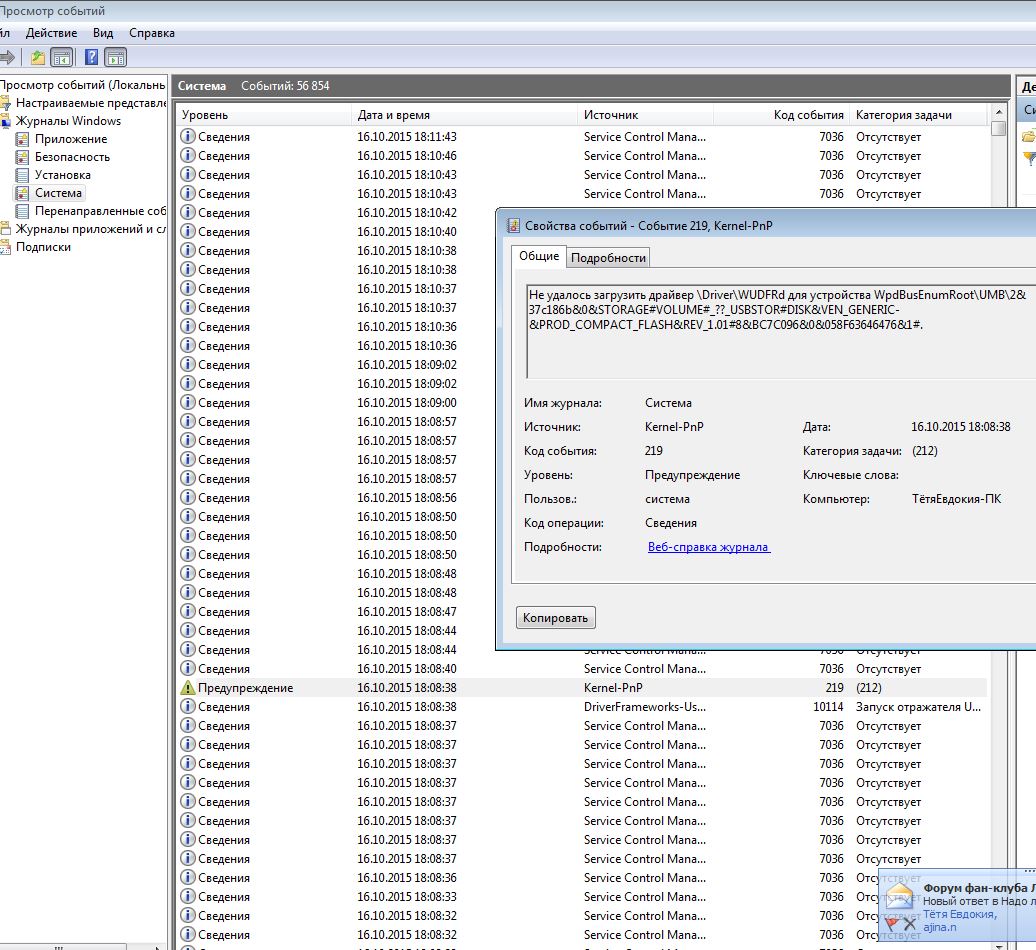This screenshot has height=950, width=1036.
Task: Click the event list scrollbar up arrow
Action: 997,112
